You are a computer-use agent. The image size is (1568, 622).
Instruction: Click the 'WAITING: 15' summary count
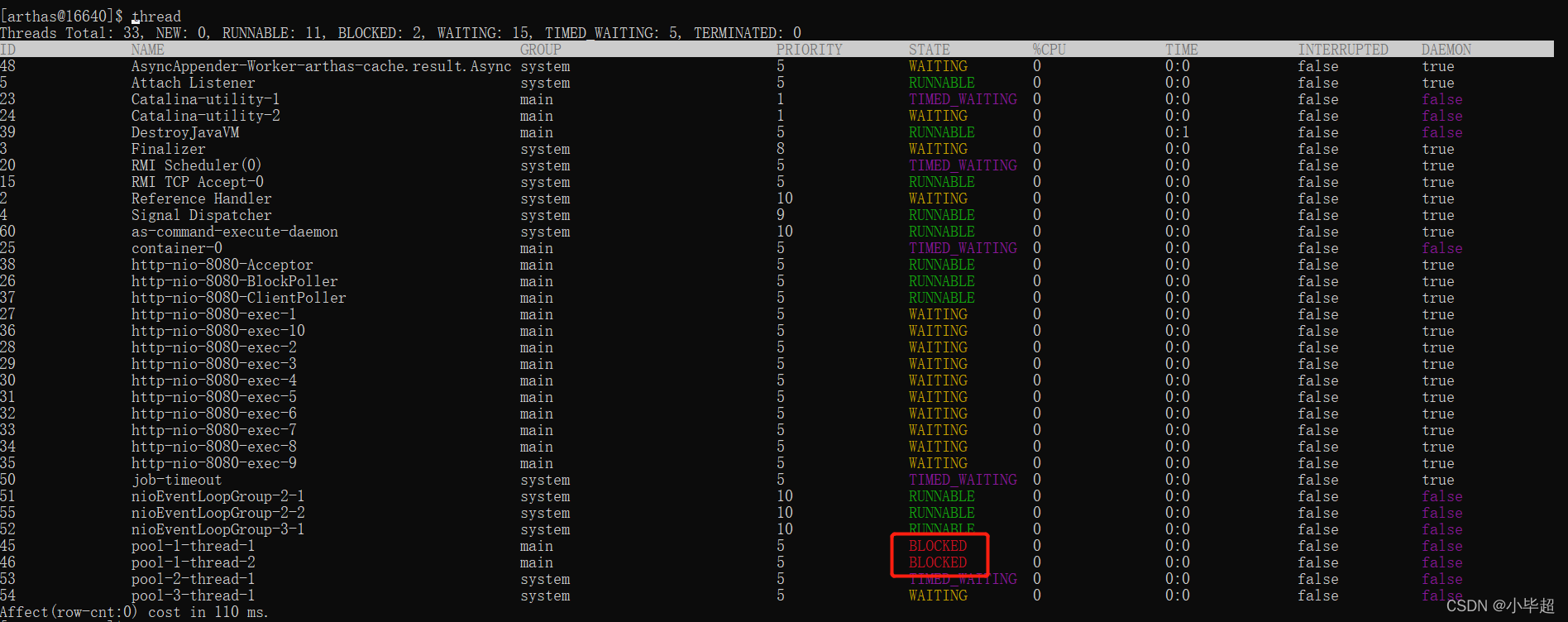click(x=483, y=33)
